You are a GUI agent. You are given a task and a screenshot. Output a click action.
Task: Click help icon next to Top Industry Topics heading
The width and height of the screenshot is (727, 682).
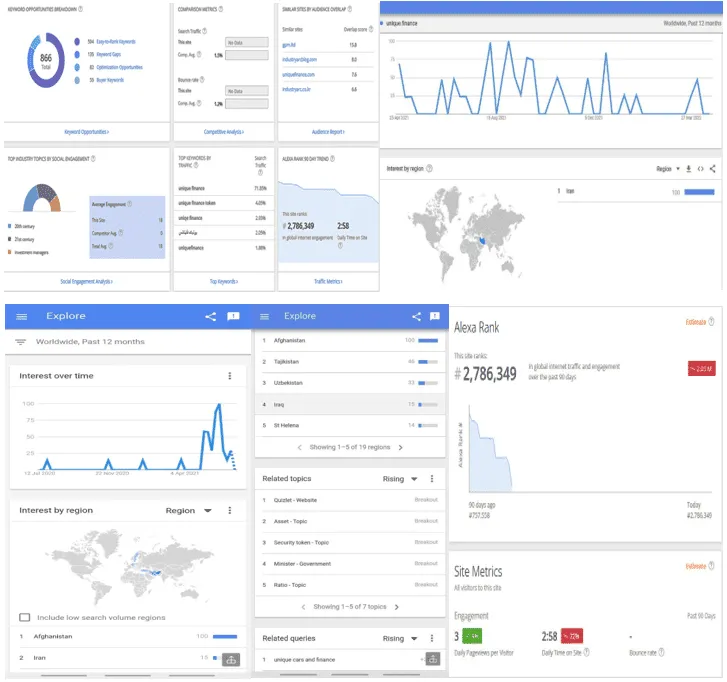pyautogui.click(x=93, y=159)
